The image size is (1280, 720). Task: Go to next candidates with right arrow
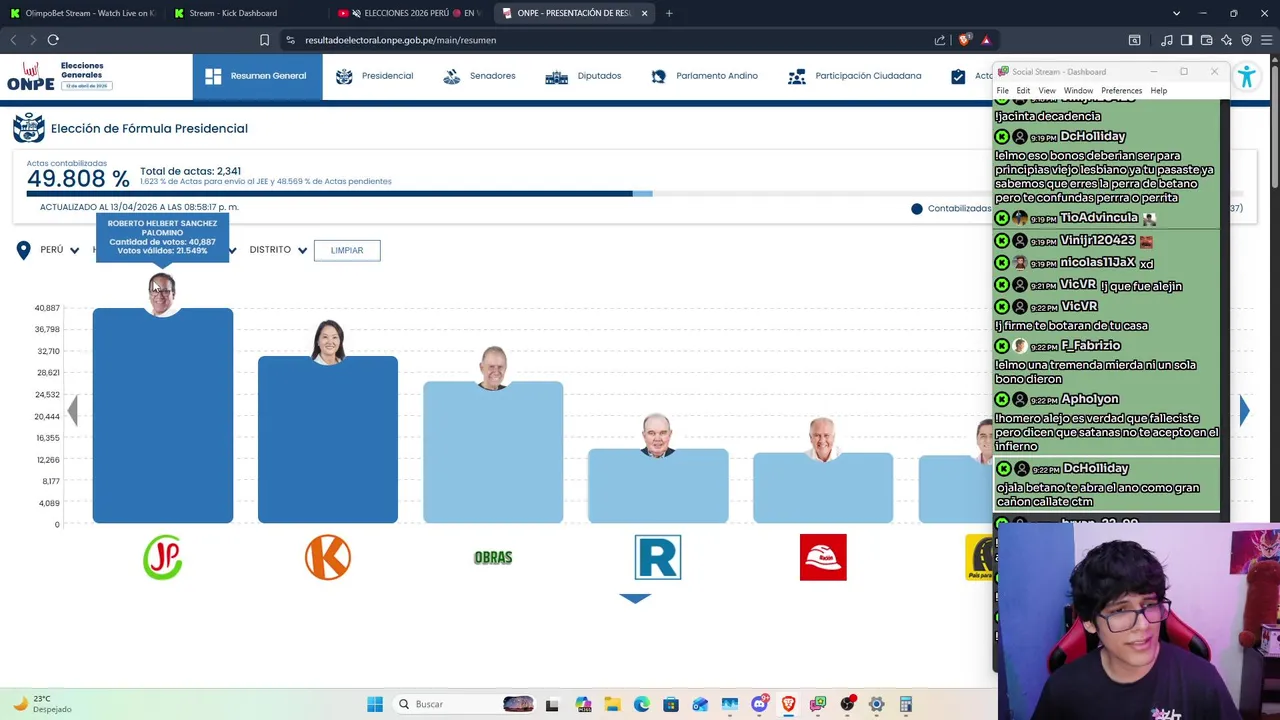click(x=1244, y=410)
